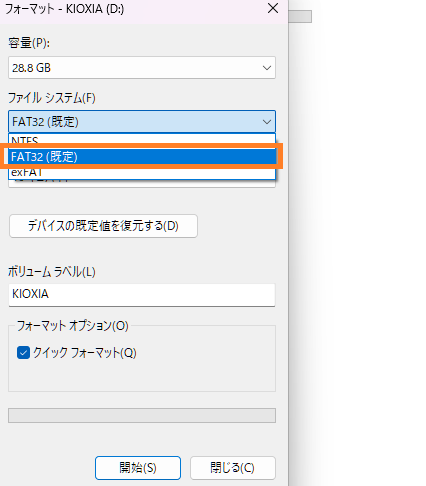The image size is (426, 486).
Task: Toggle quick format via its クイック フォーマット(Q) label
Action: point(85,353)
